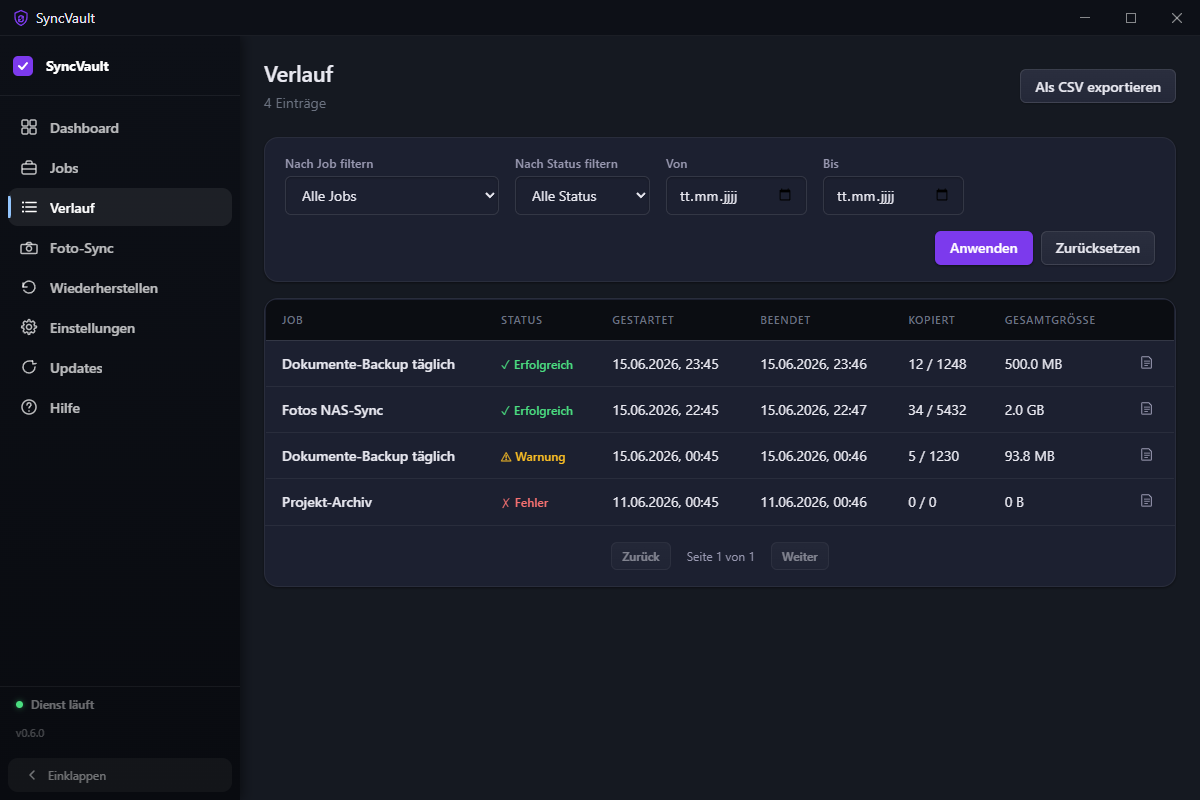This screenshot has height=800, width=1200.
Task: Click the Hilfe question mark icon
Action: 29,408
